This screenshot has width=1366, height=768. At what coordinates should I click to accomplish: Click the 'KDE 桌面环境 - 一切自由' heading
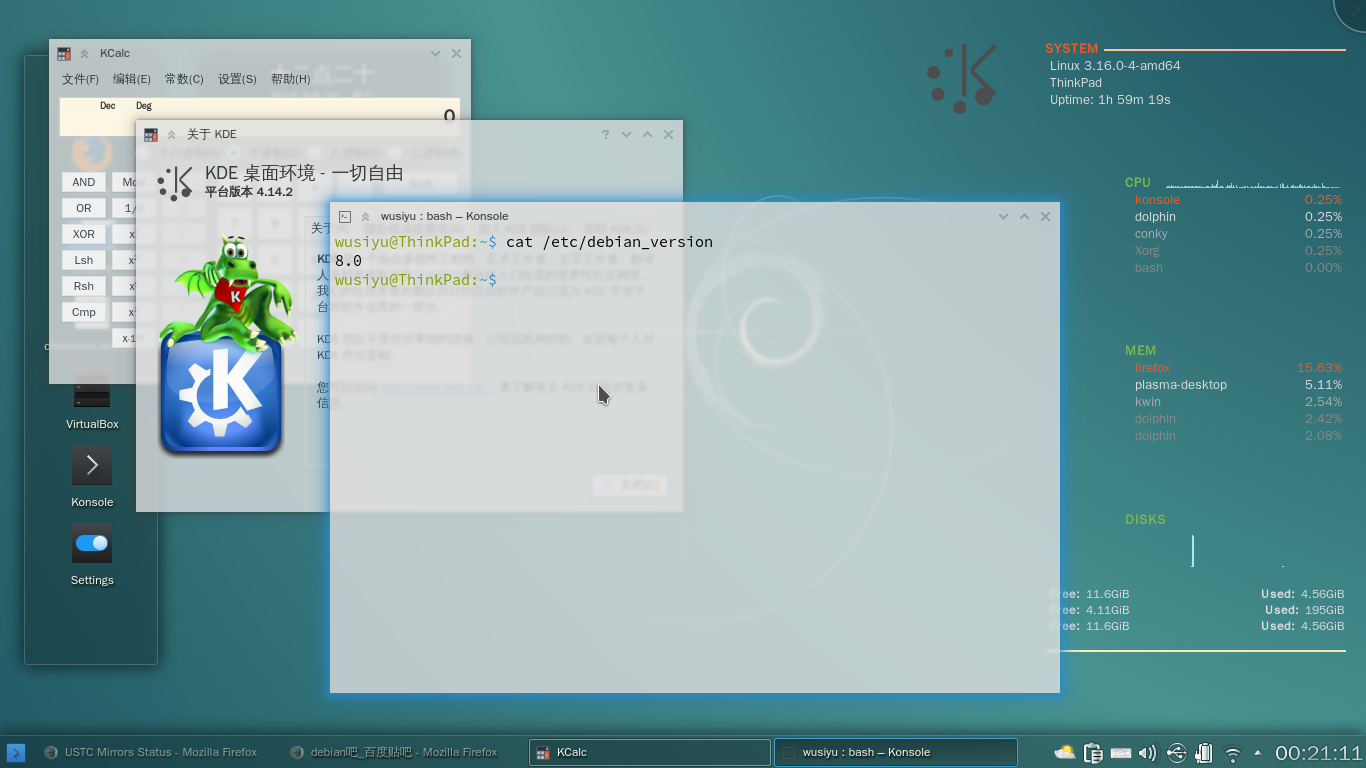point(304,173)
